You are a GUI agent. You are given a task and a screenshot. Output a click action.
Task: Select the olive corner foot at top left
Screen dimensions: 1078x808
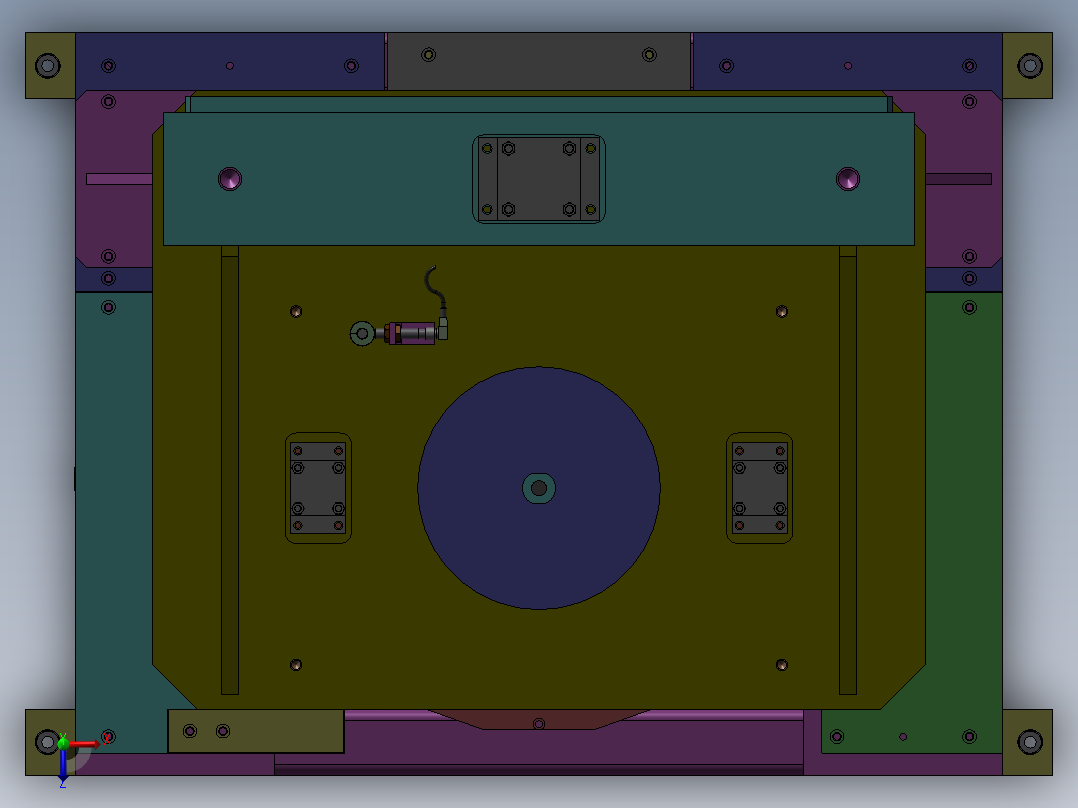point(50,66)
